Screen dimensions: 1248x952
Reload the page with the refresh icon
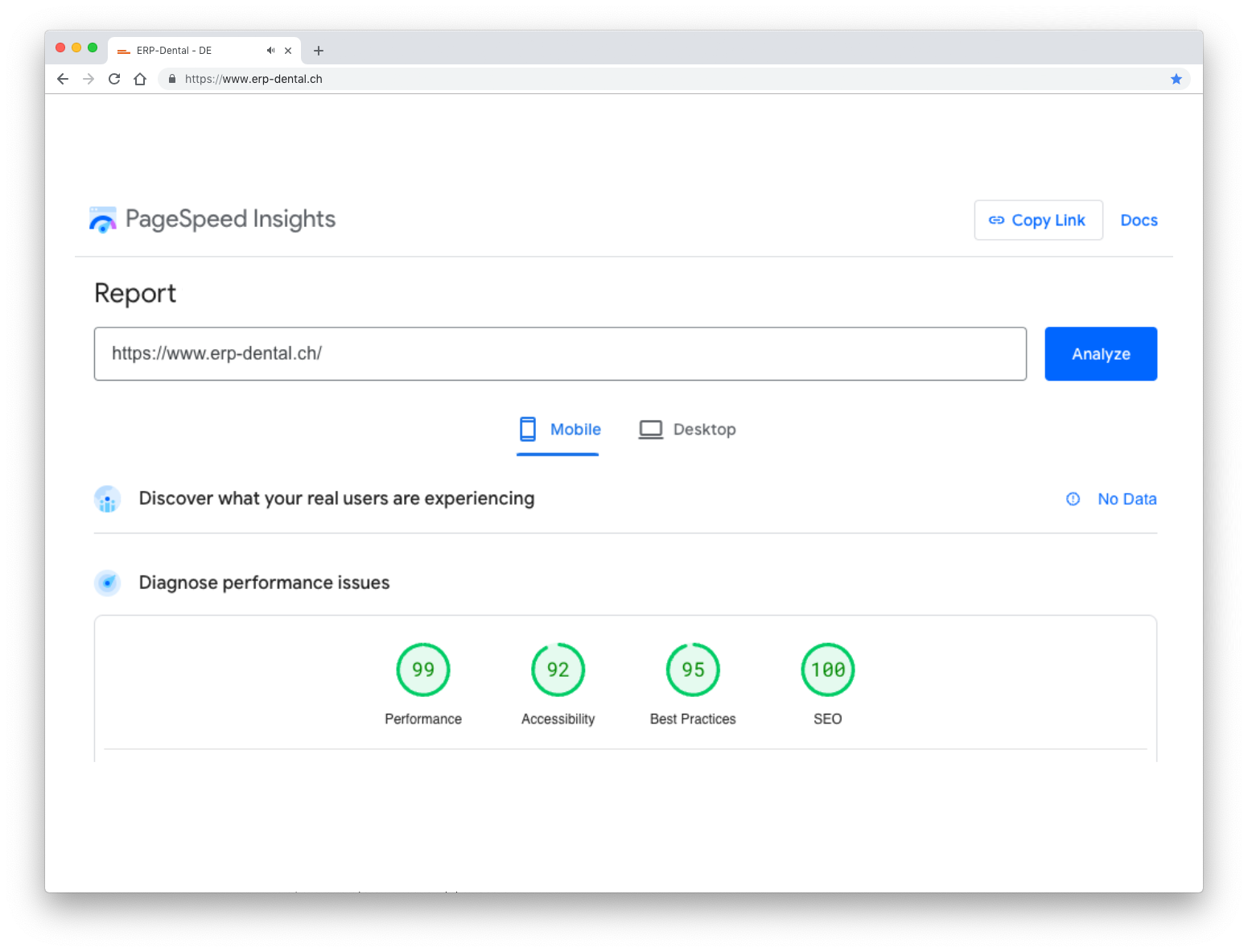[114, 79]
